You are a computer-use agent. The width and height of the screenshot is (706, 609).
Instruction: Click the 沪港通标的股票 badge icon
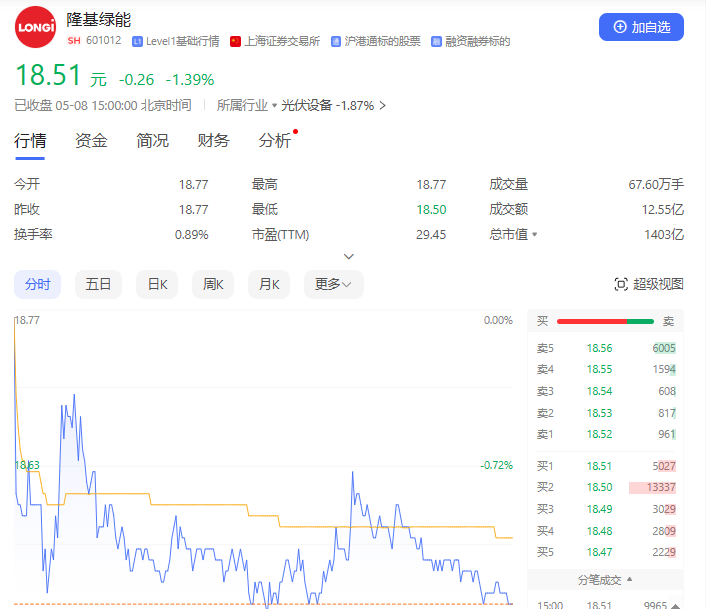pos(336,42)
